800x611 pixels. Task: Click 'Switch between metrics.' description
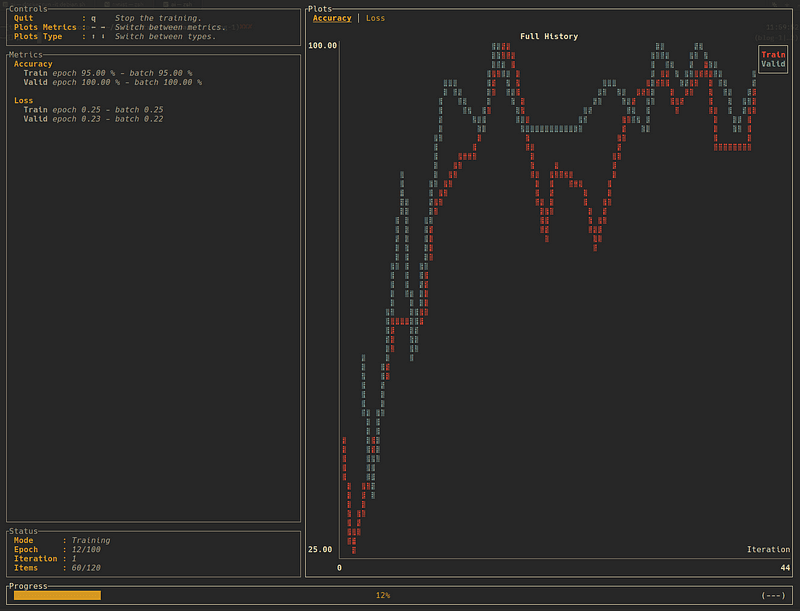[x=170, y=27]
